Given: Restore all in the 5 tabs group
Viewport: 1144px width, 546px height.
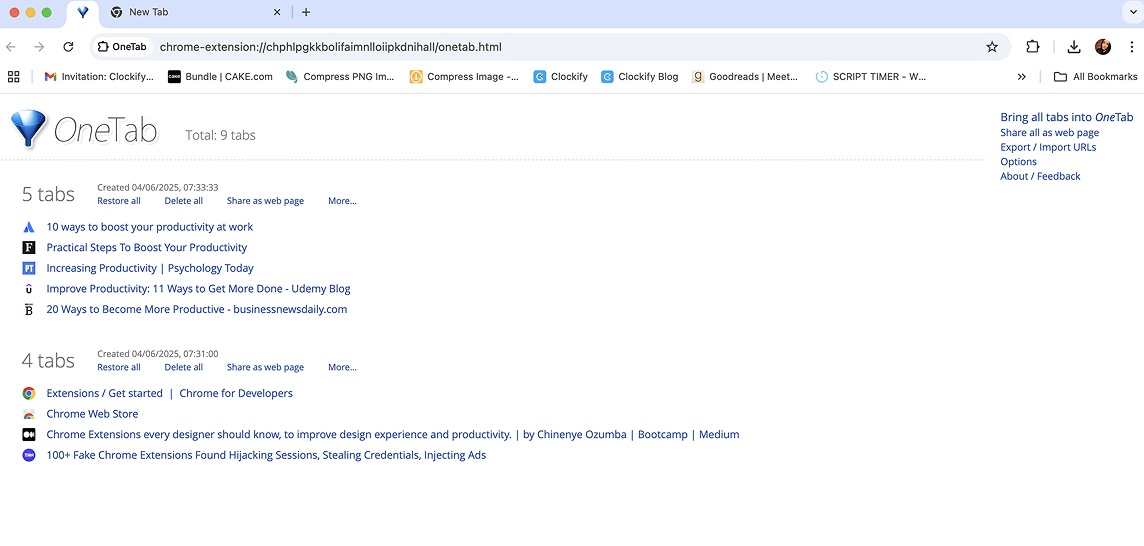Looking at the screenshot, I should [119, 201].
